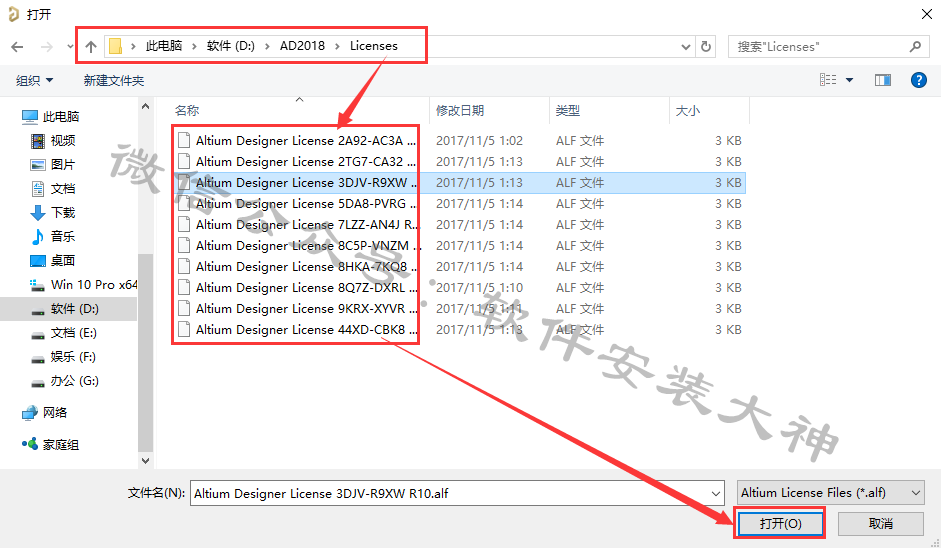This screenshot has height=548, width=941.
Task: Toggle the preview pane icon
Action: 883,80
